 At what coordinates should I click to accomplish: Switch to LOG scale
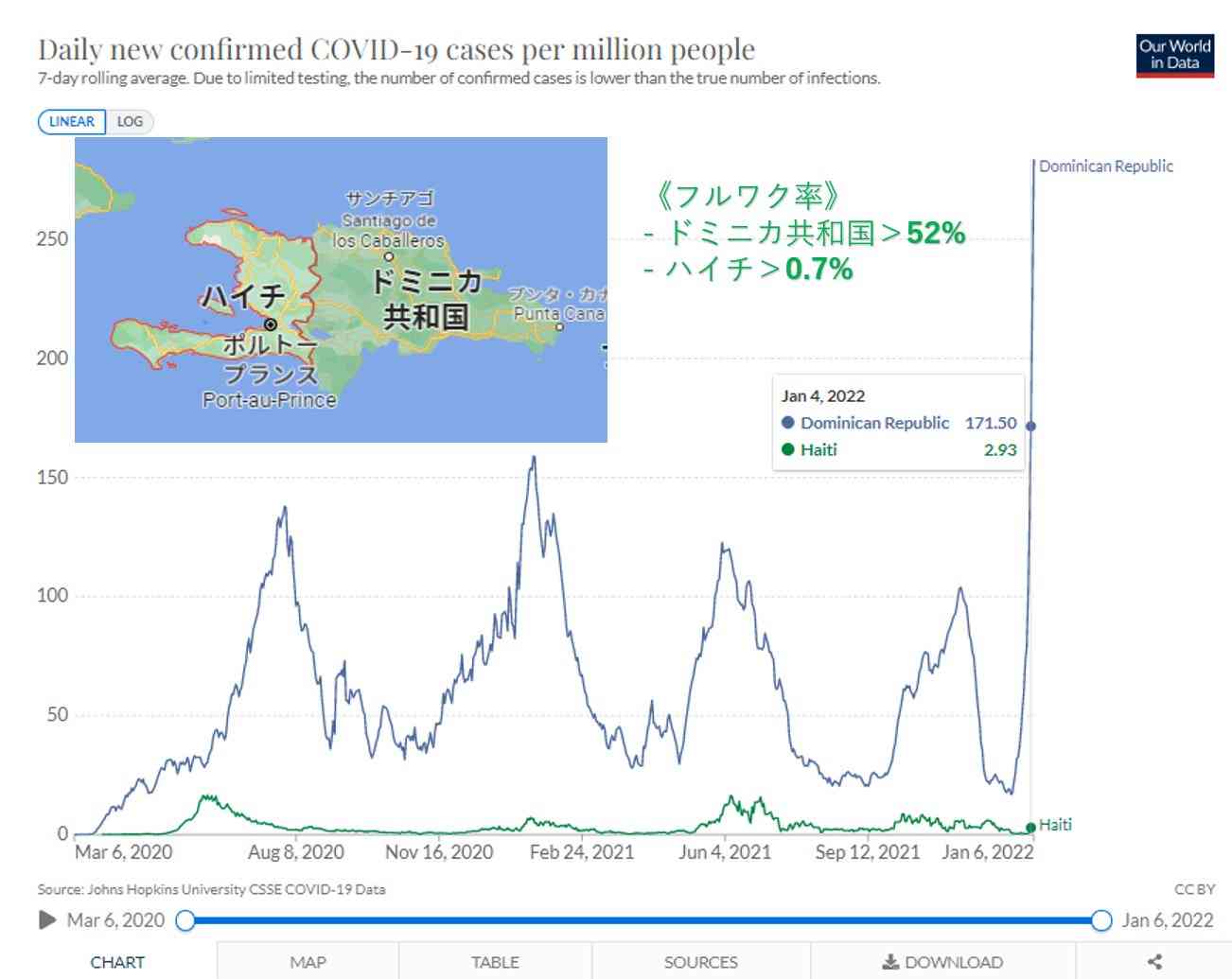(x=130, y=122)
